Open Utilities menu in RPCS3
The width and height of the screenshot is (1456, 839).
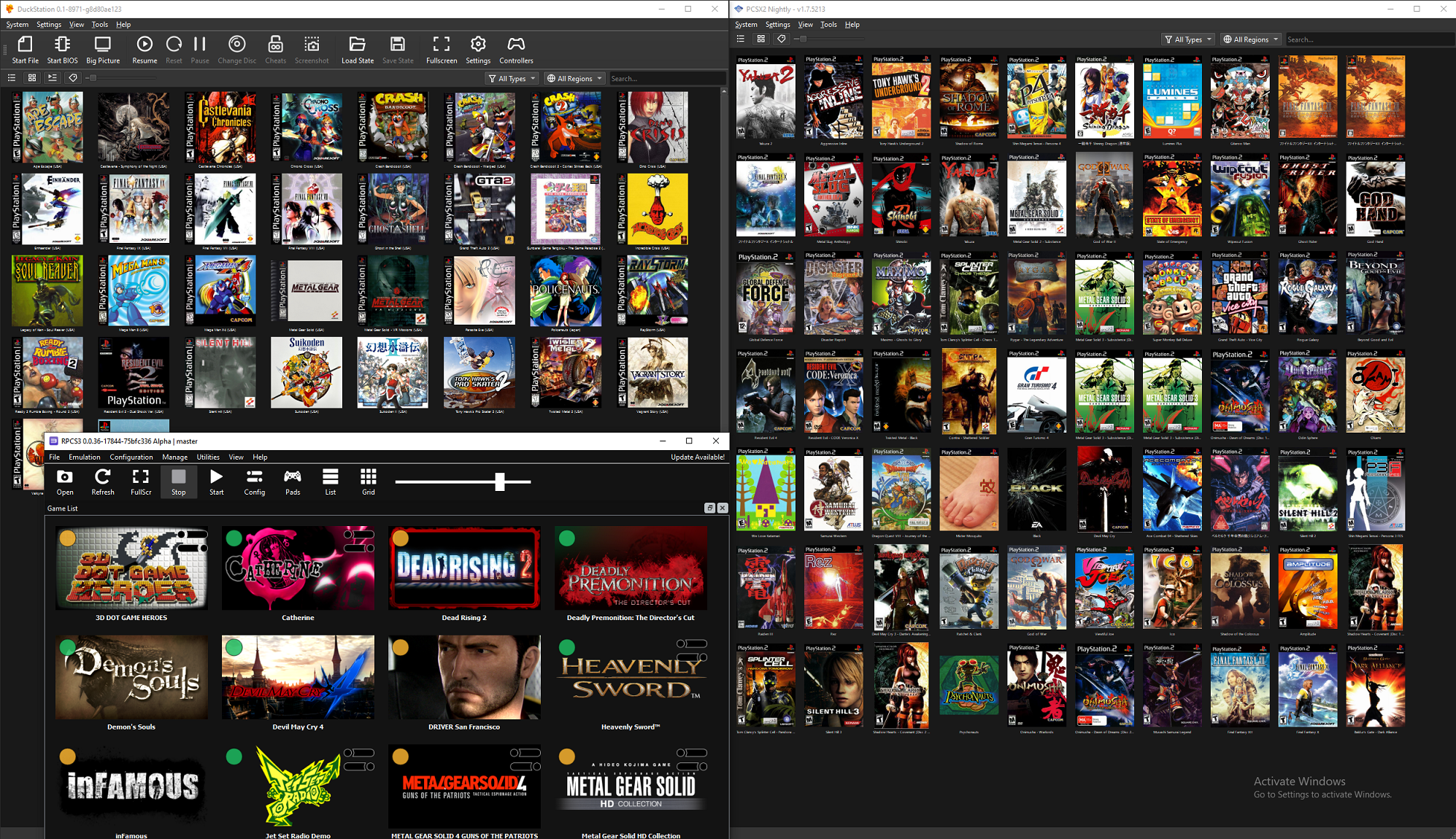click(x=208, y=457)
